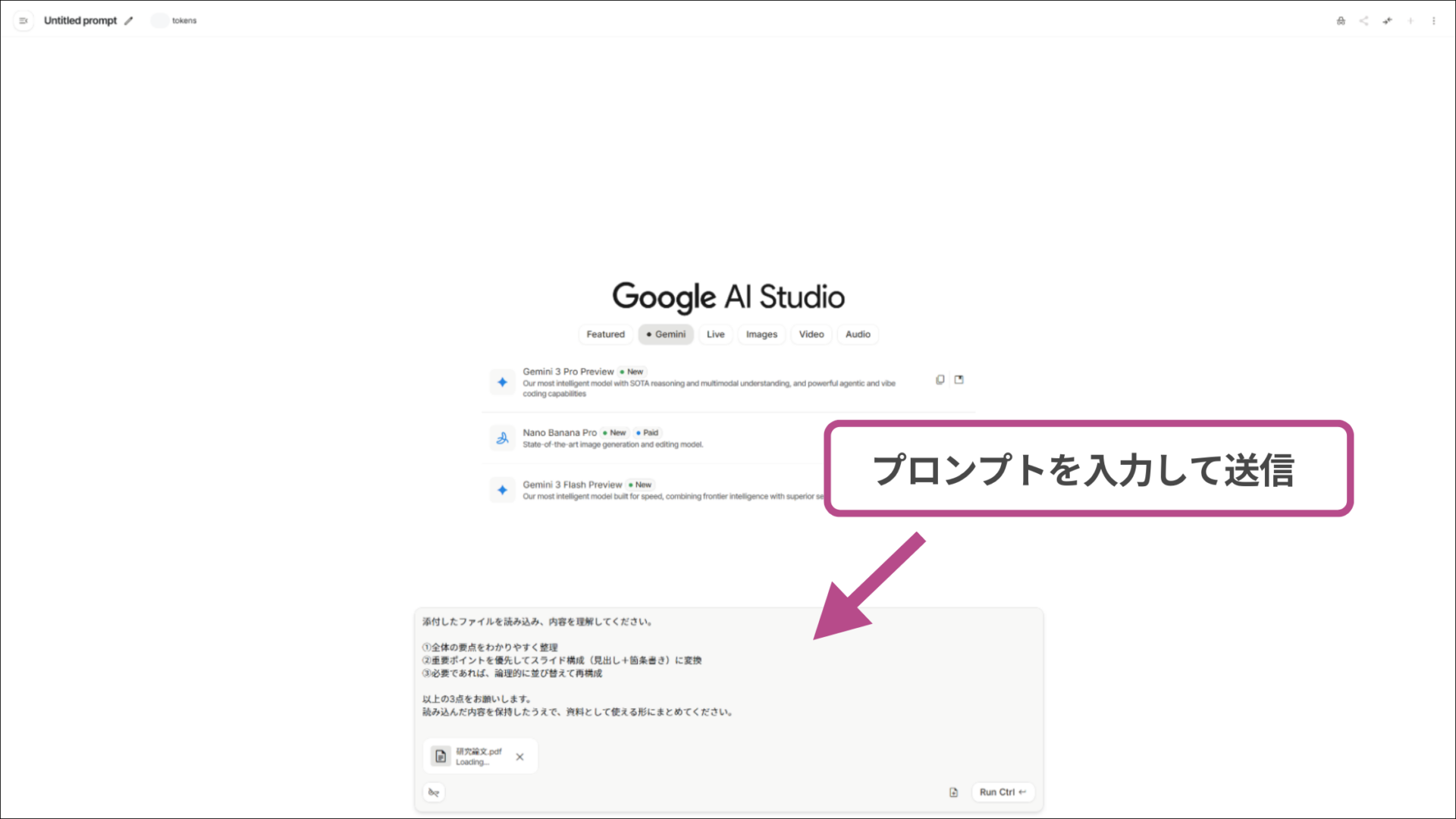
Task: Copy the Gemini 3 Pro Preview model
Action: pos(940,379)
